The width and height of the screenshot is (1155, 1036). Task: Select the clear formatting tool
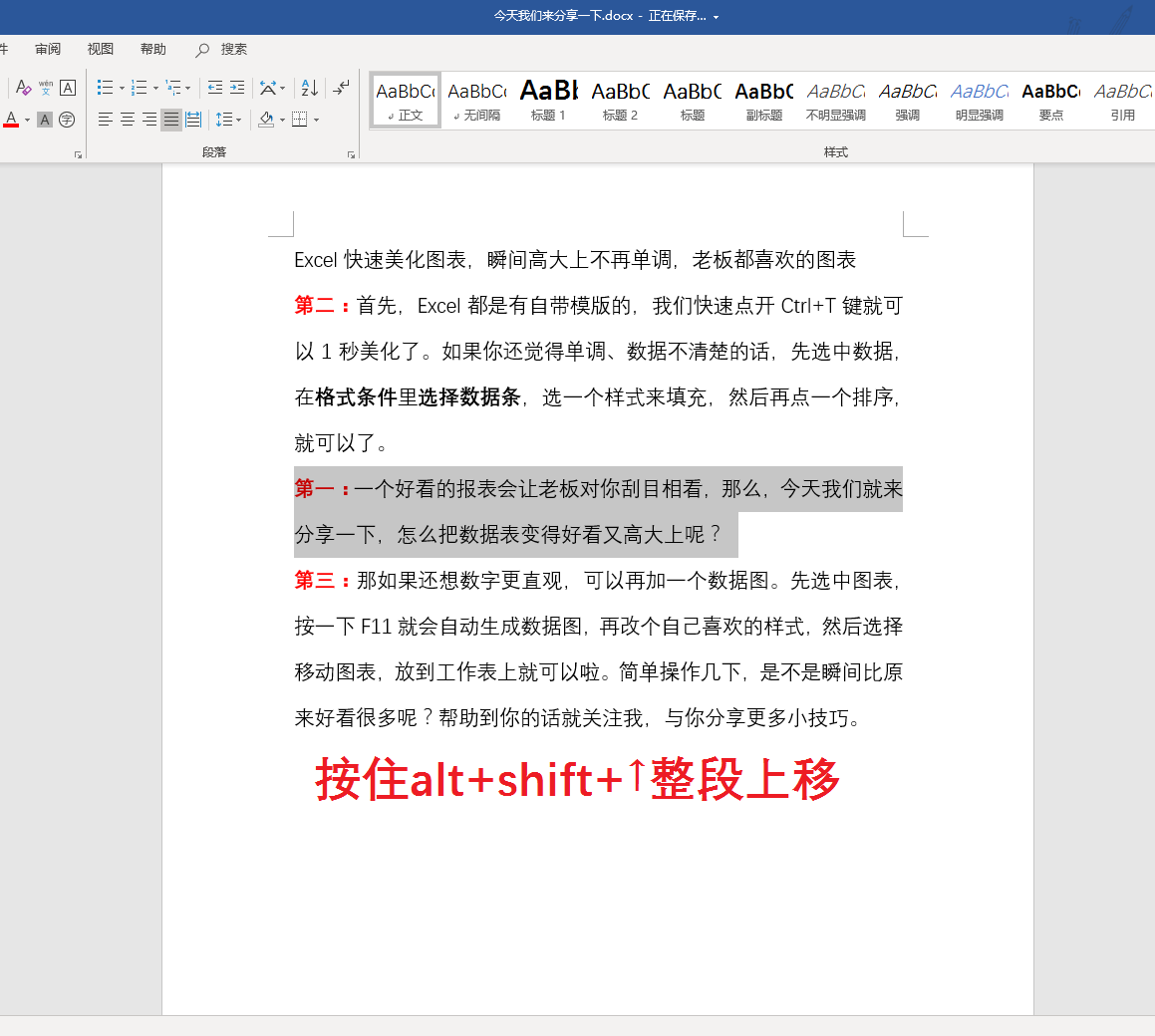coord(23,88)
